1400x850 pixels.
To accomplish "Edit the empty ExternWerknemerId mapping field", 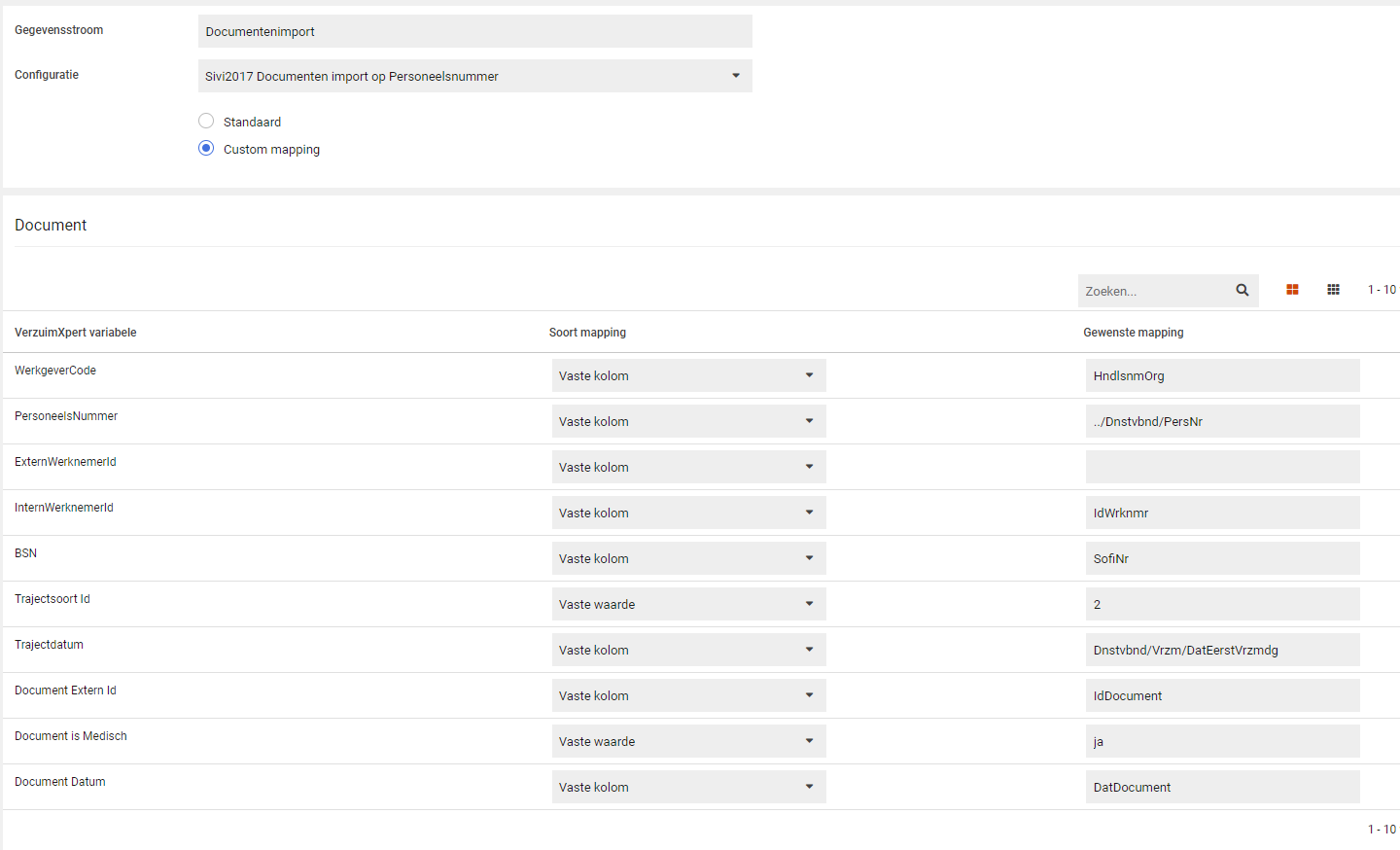I will click(x=1222, y=467).
